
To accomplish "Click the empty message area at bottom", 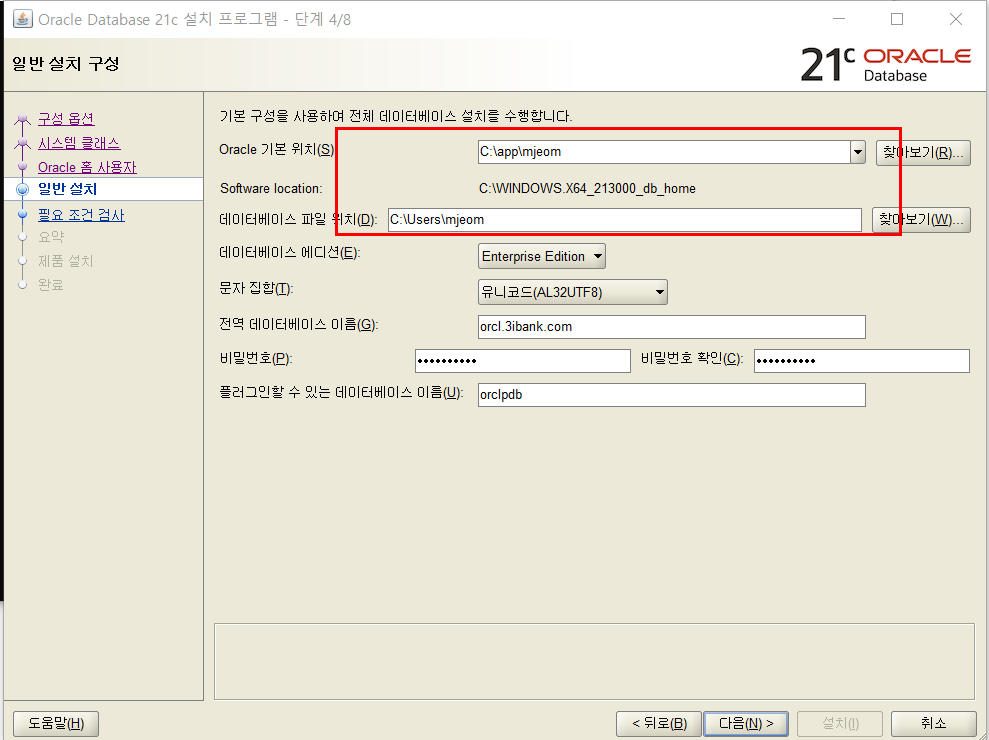I will tap(594, 662).
